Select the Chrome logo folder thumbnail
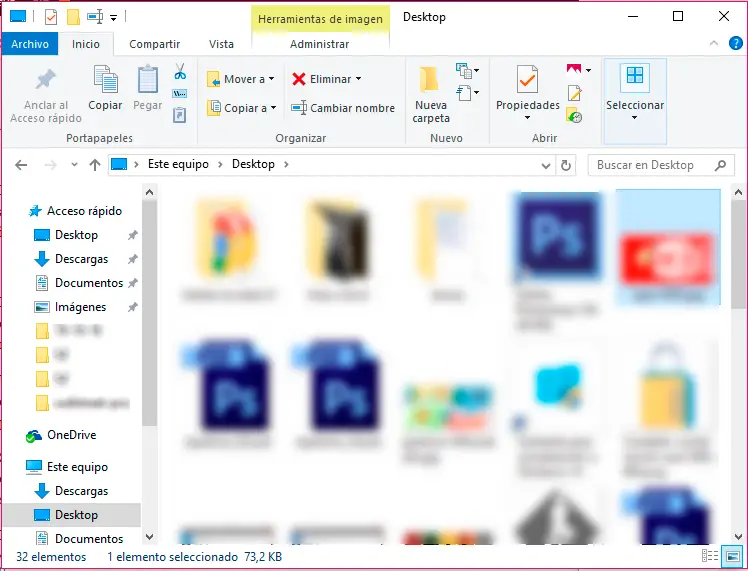This screenshot has width=748, height=571. pos(228,239)
